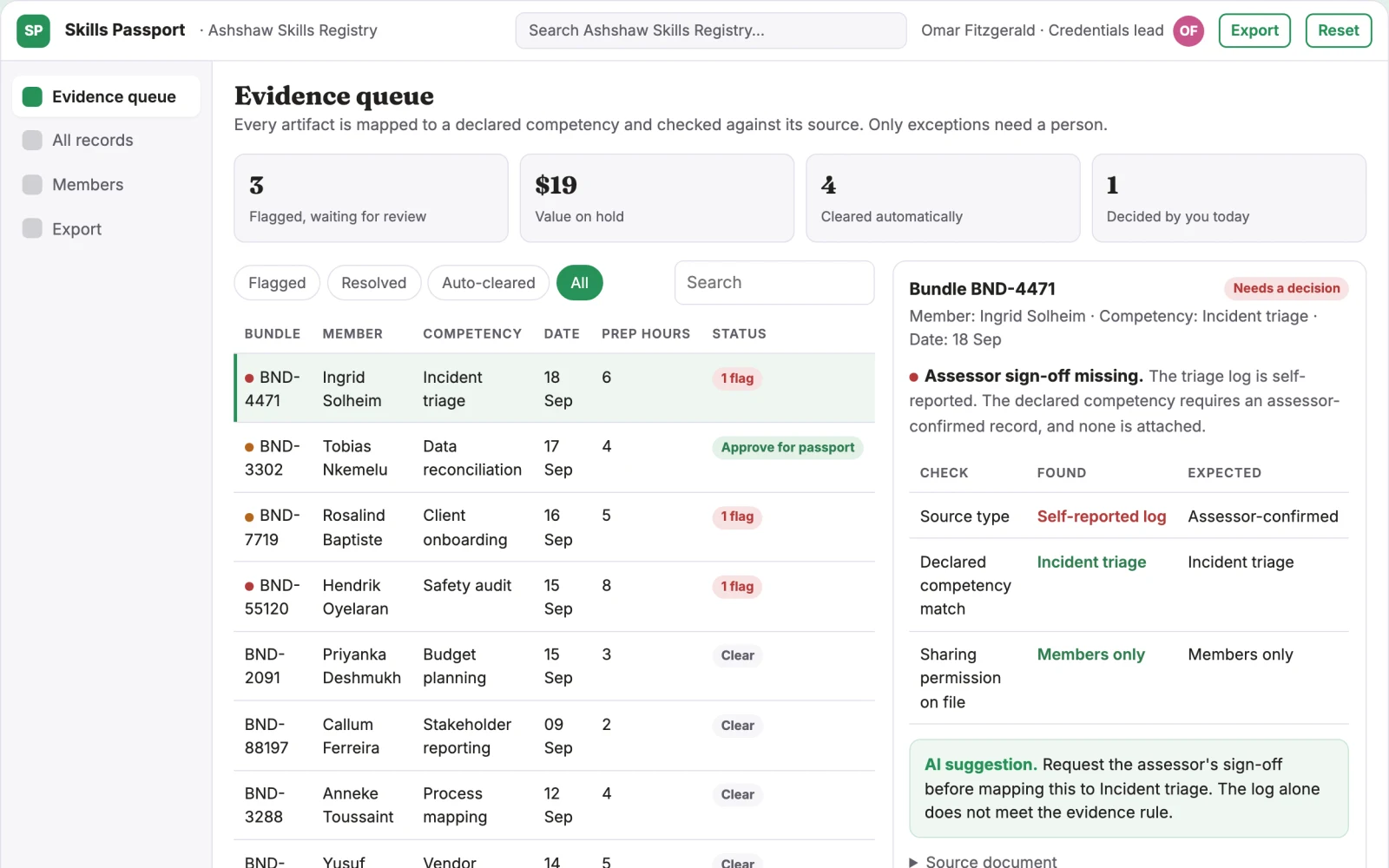The height and width of the screenshot is (868, 1389).
Task: Switch to the Flagged filter tab
Action: click(x=277, y=283)
